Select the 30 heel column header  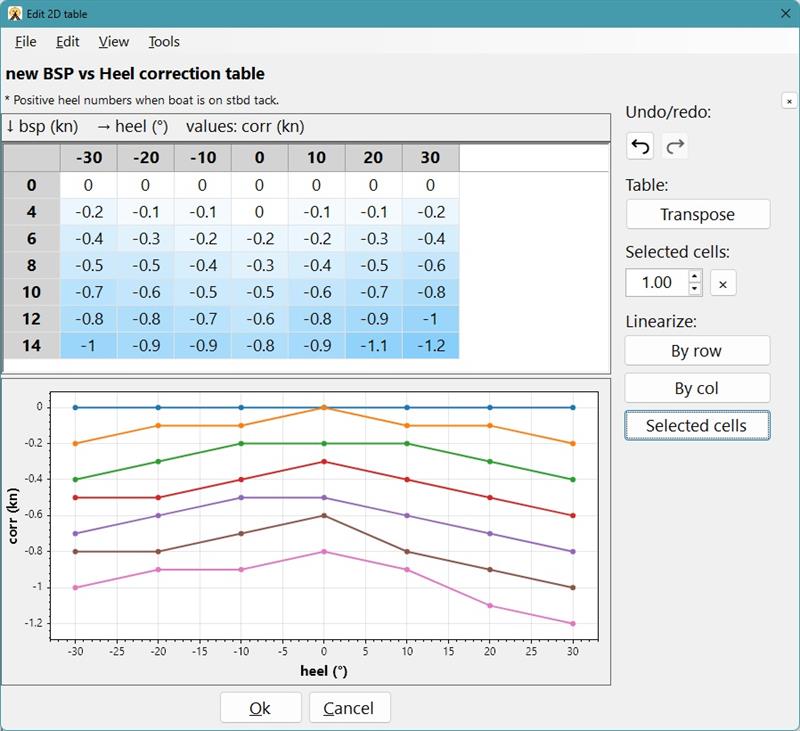coord(431,158)
